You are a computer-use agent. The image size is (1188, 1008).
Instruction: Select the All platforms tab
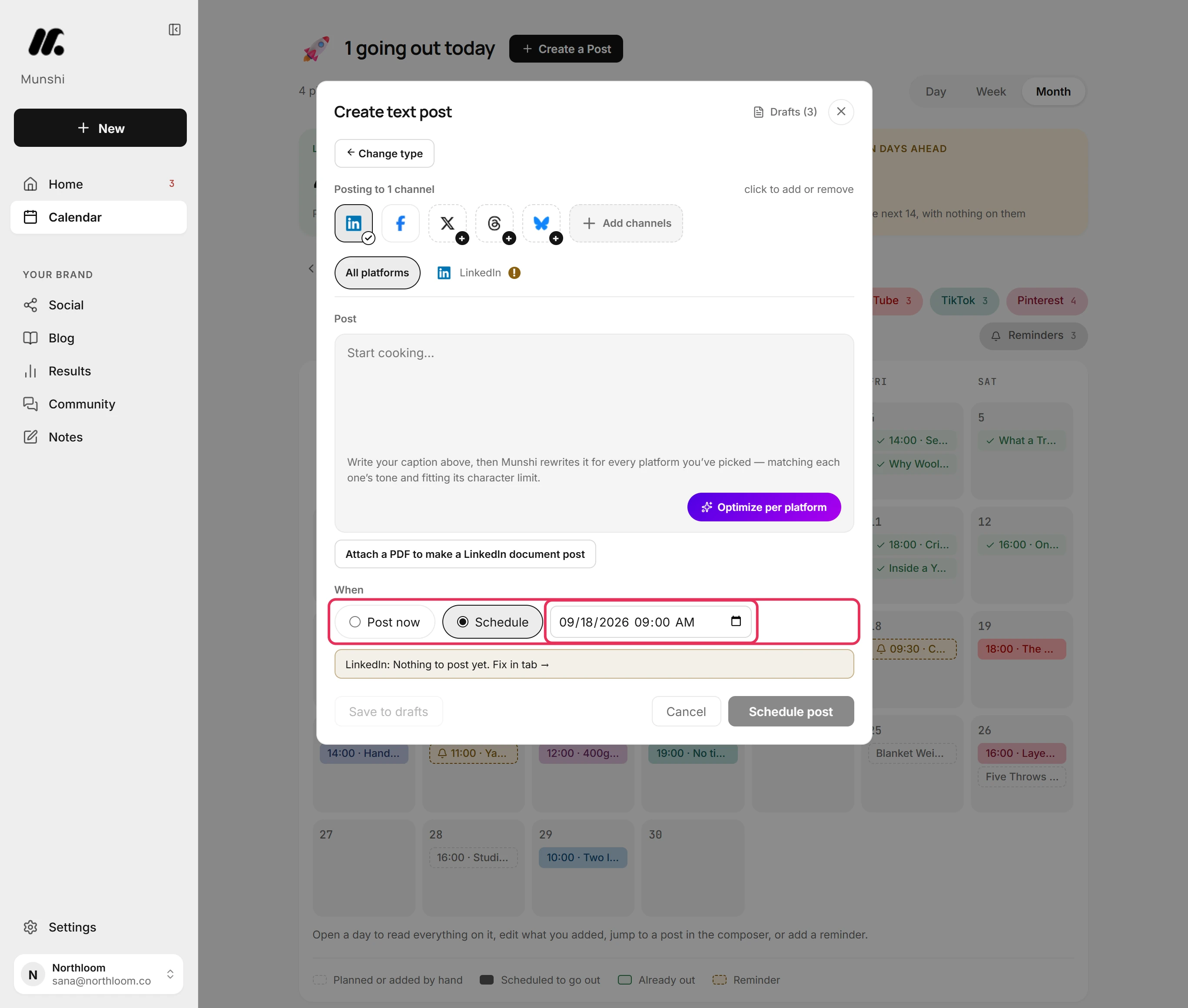(x=377, y=272)
